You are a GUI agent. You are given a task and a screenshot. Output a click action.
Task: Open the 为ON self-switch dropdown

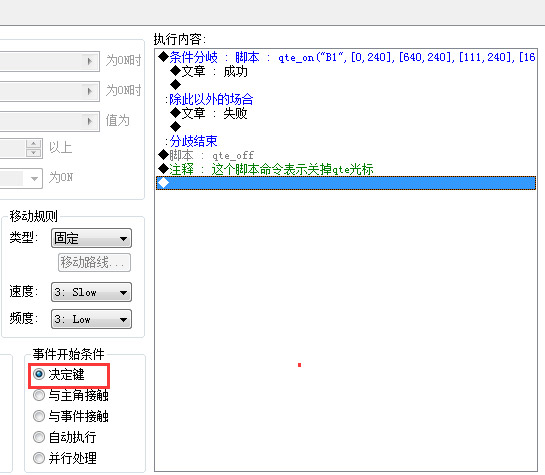coord(34,179)
